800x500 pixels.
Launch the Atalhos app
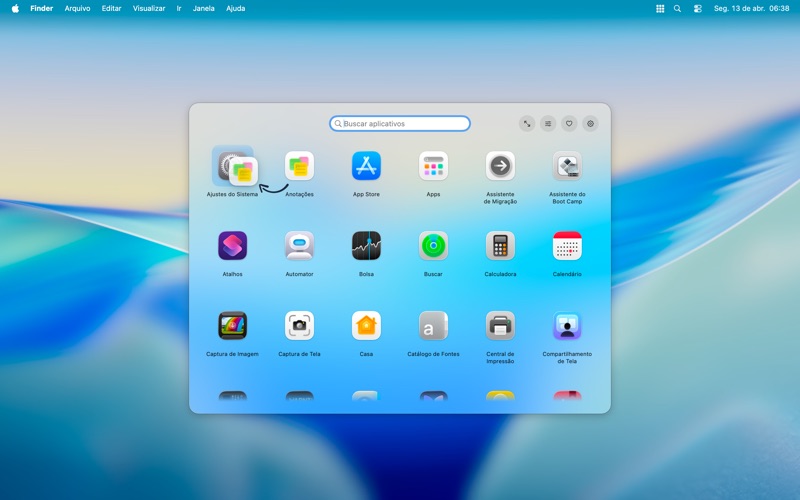point(233,245)
